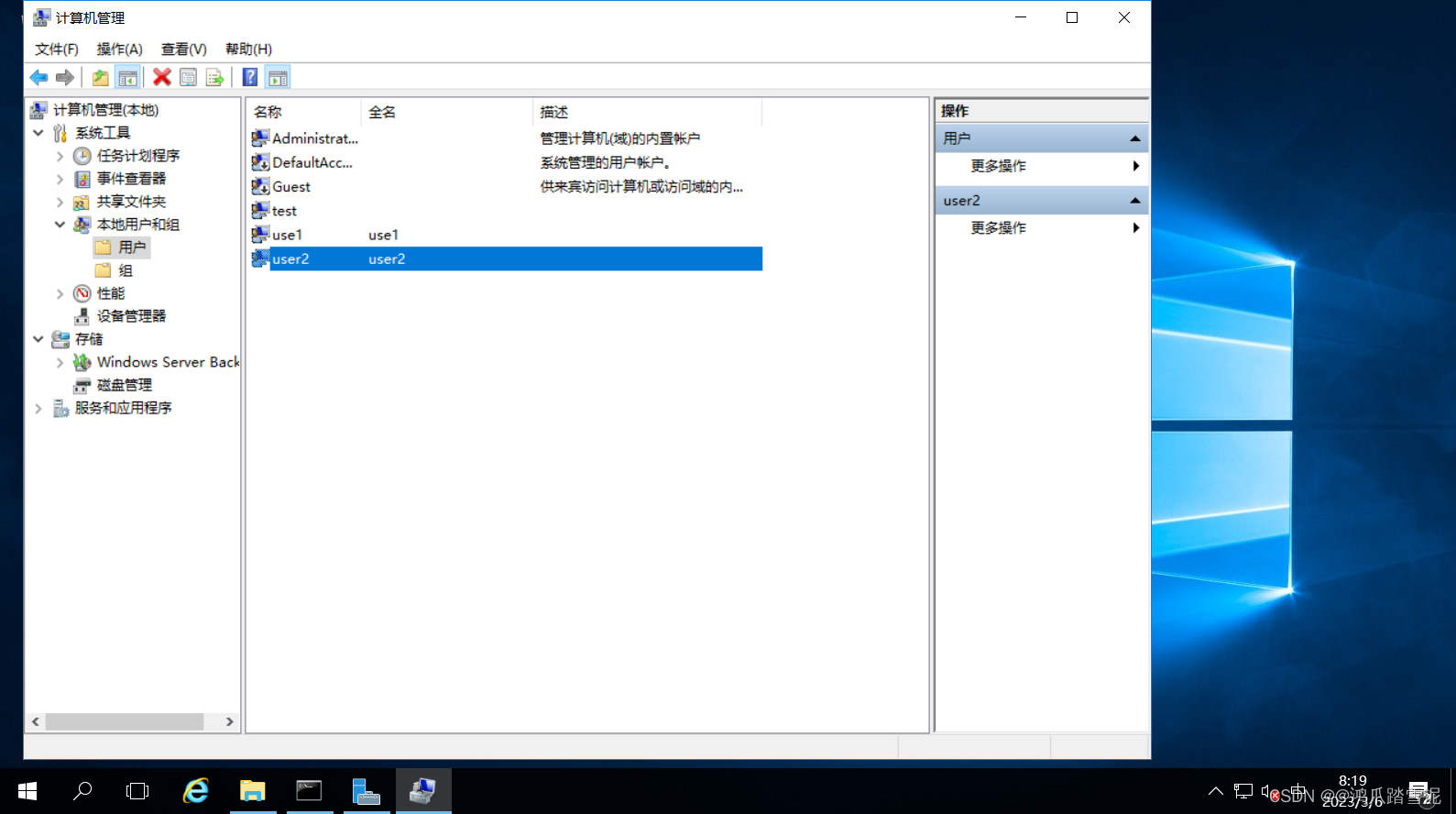1456x814 pixels.
Task: Click the network icon in system tray
Action: [1243, 791]
